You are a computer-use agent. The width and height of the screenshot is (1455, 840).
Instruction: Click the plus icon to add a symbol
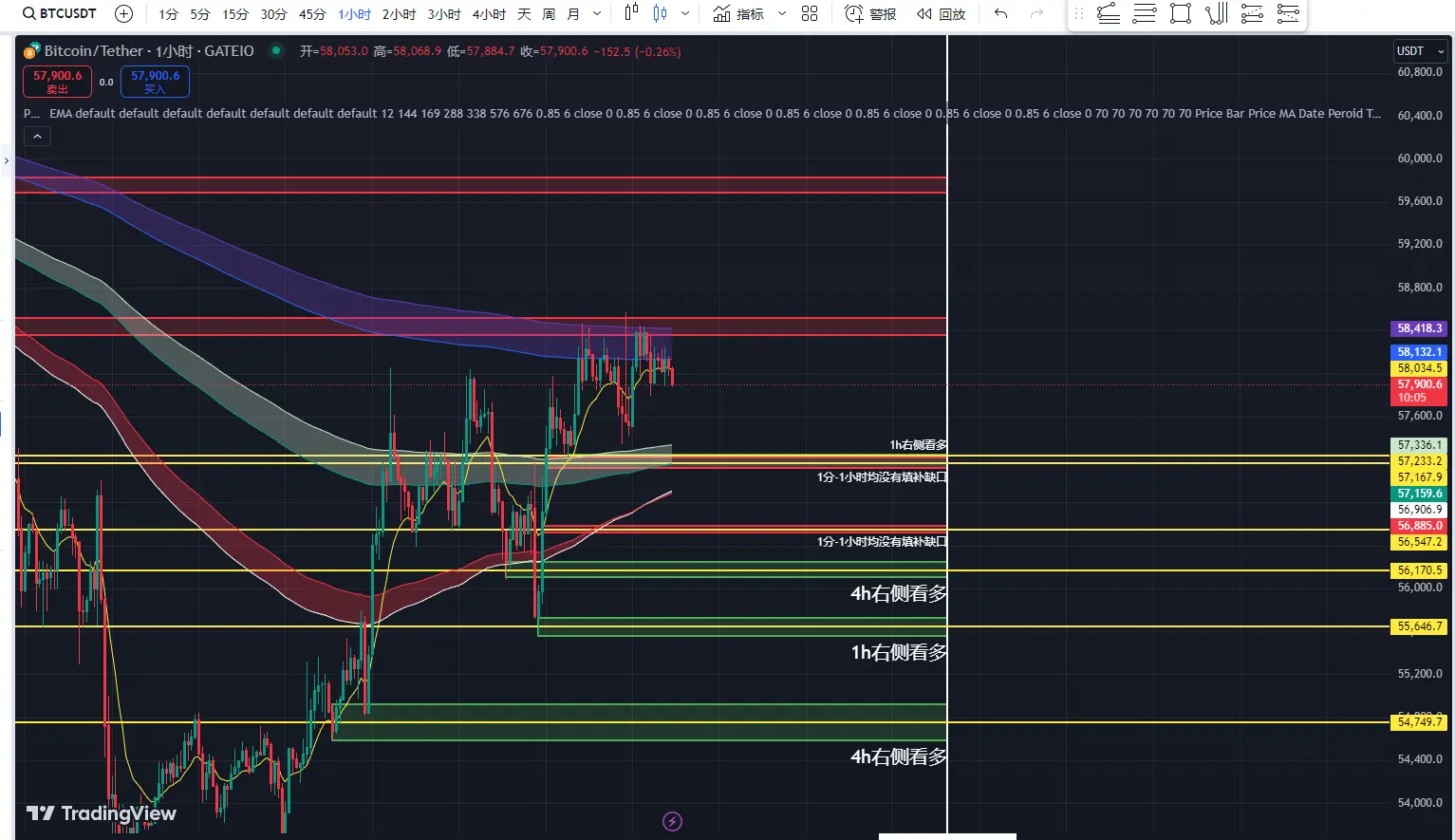click(x=123, y=13)
